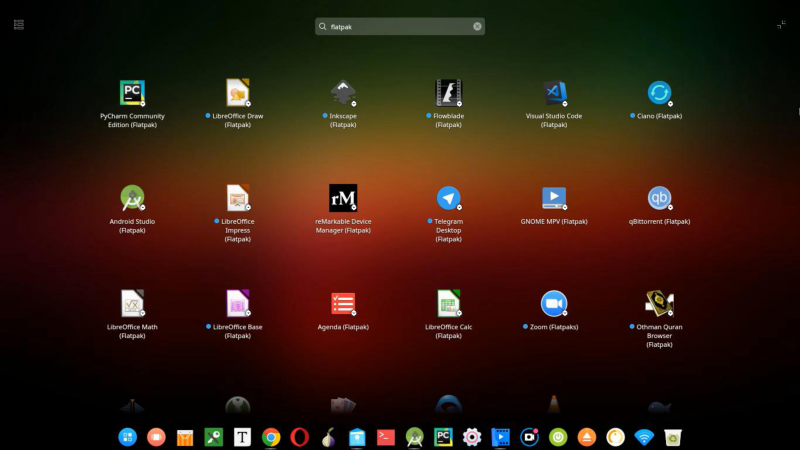Open reMarkable Device Manager (Flatpak)
800x450 pixels.
(x=343, y=198)
